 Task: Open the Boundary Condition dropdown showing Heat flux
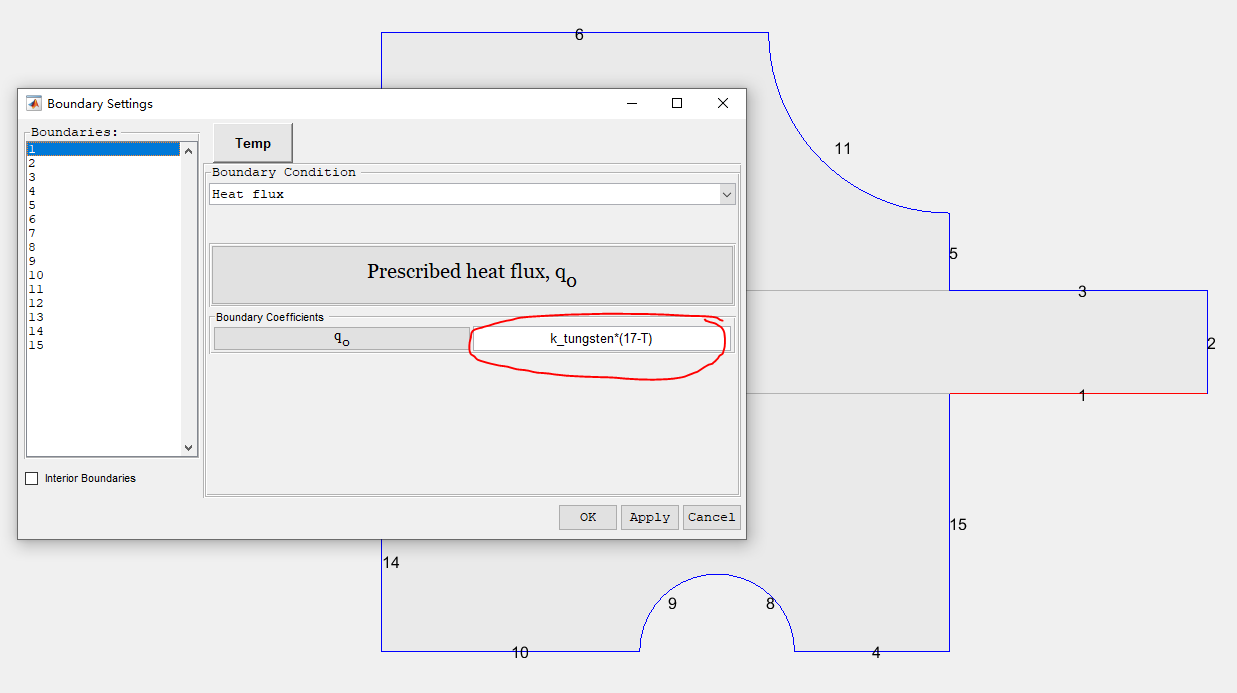[x=470, y=194]
